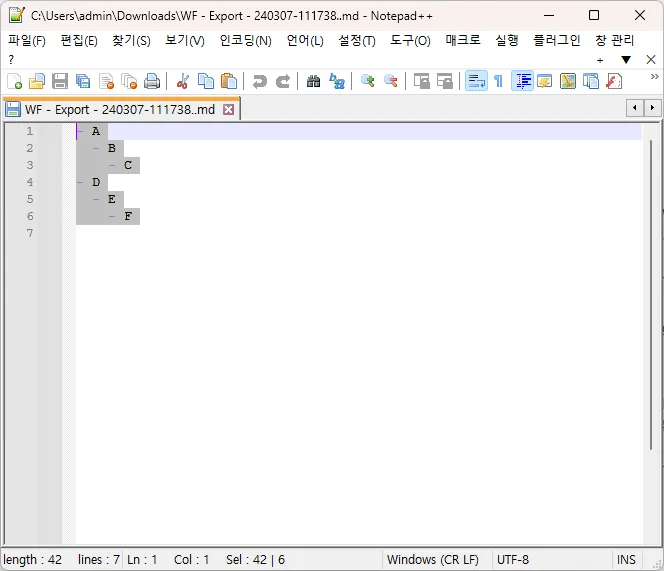Screen dimensions: 664x571
Task: Click line 4 text D
Action: pyautogui.click(x=96, y=182)
